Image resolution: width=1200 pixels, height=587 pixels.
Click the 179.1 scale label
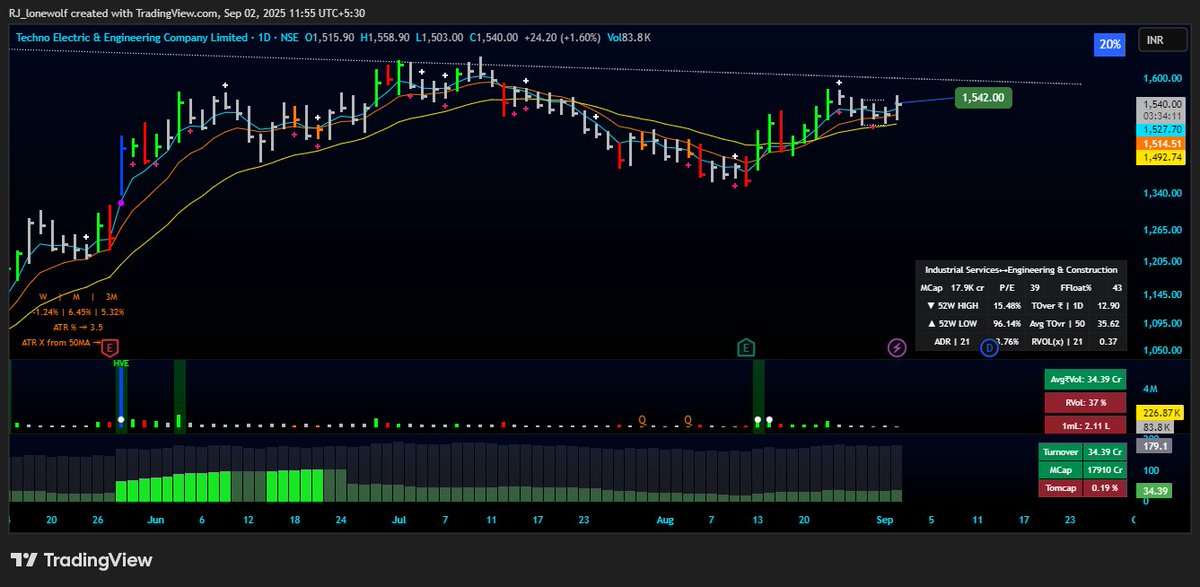(1154, 447)
